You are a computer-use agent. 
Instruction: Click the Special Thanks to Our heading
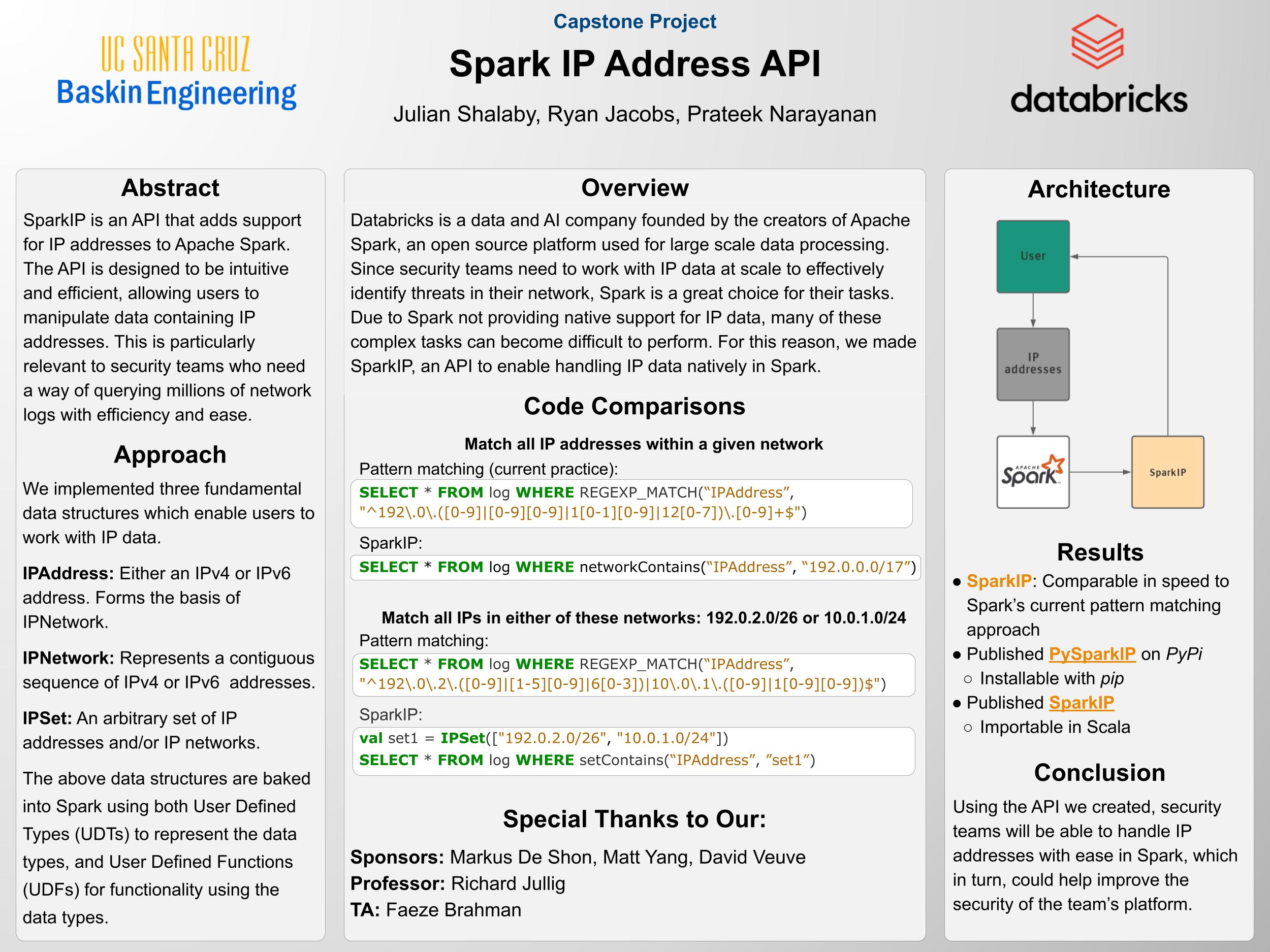point(634,819)
